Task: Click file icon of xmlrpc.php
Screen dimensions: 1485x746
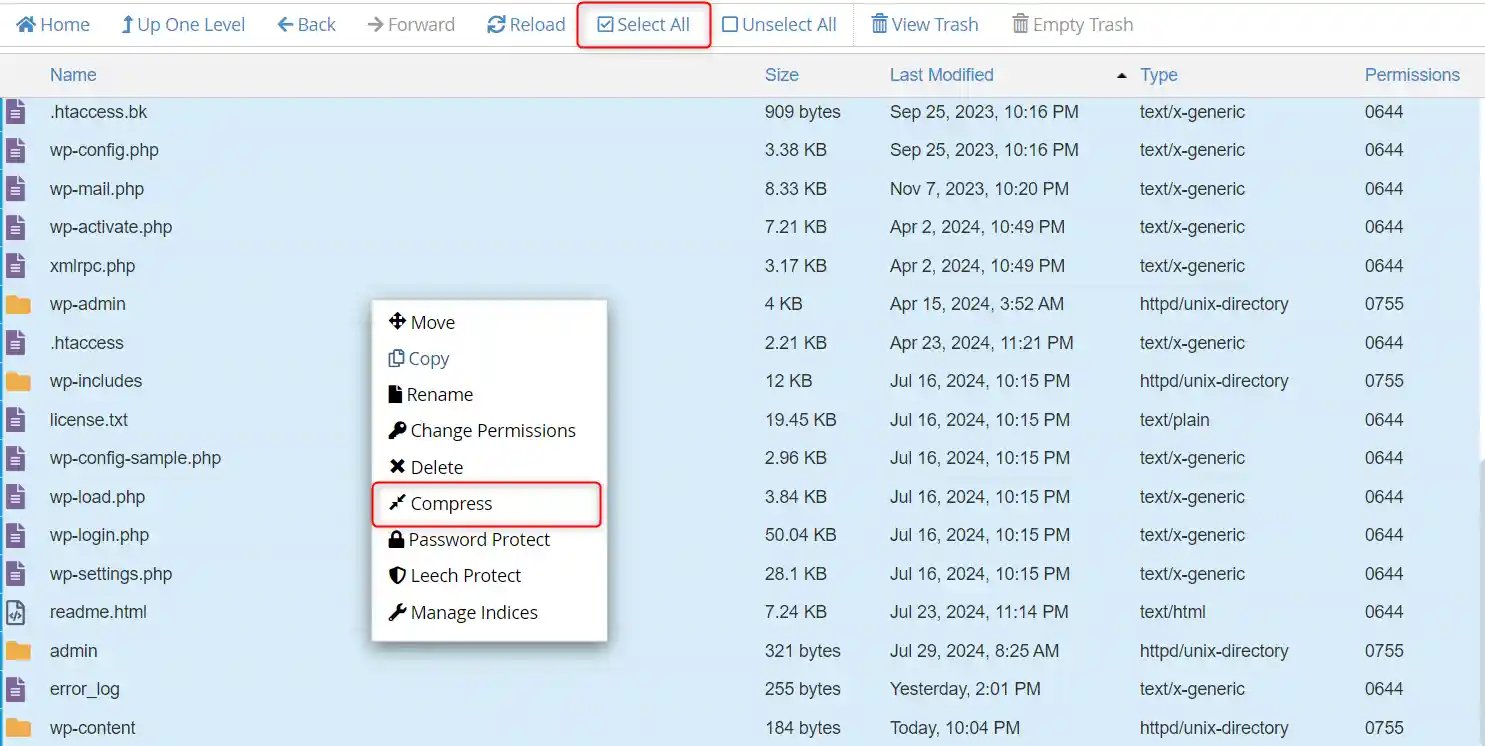Action: point(16,266)
